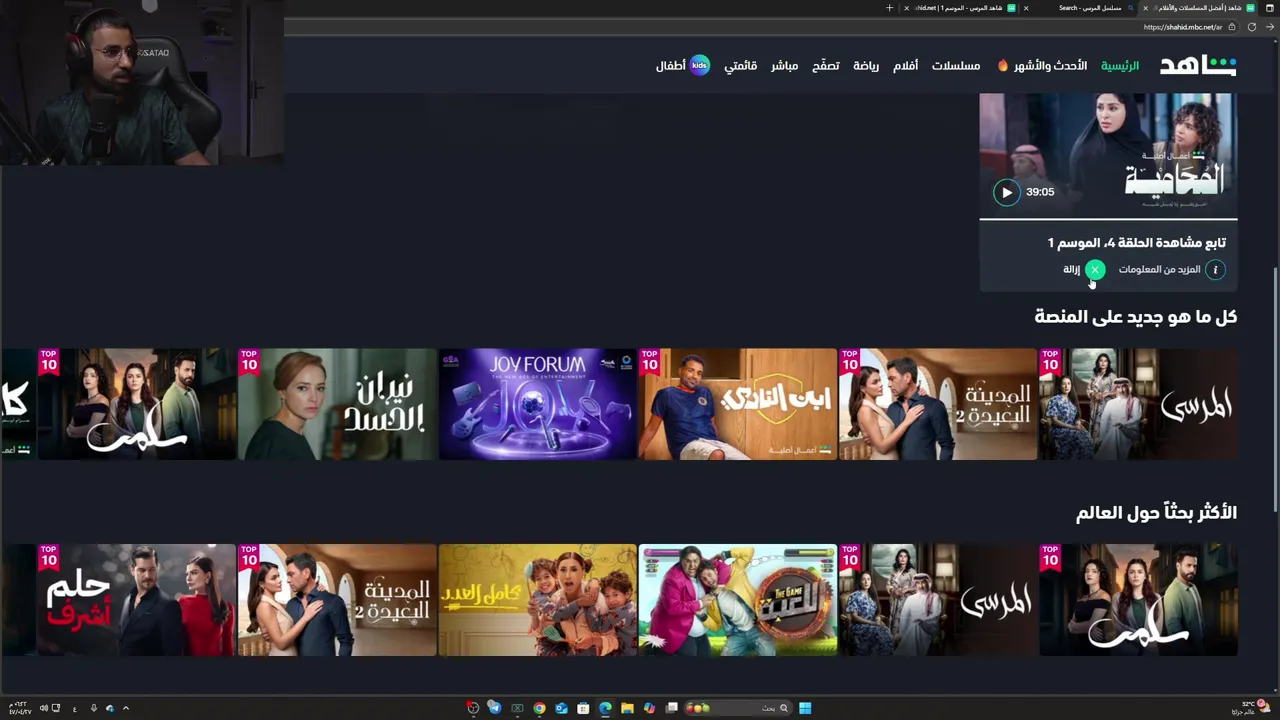Open تصفّح (Browse) in the navigation
The height and width of the screenshot is (720, 1280).
pyautogui.click(x=825, y=66)
